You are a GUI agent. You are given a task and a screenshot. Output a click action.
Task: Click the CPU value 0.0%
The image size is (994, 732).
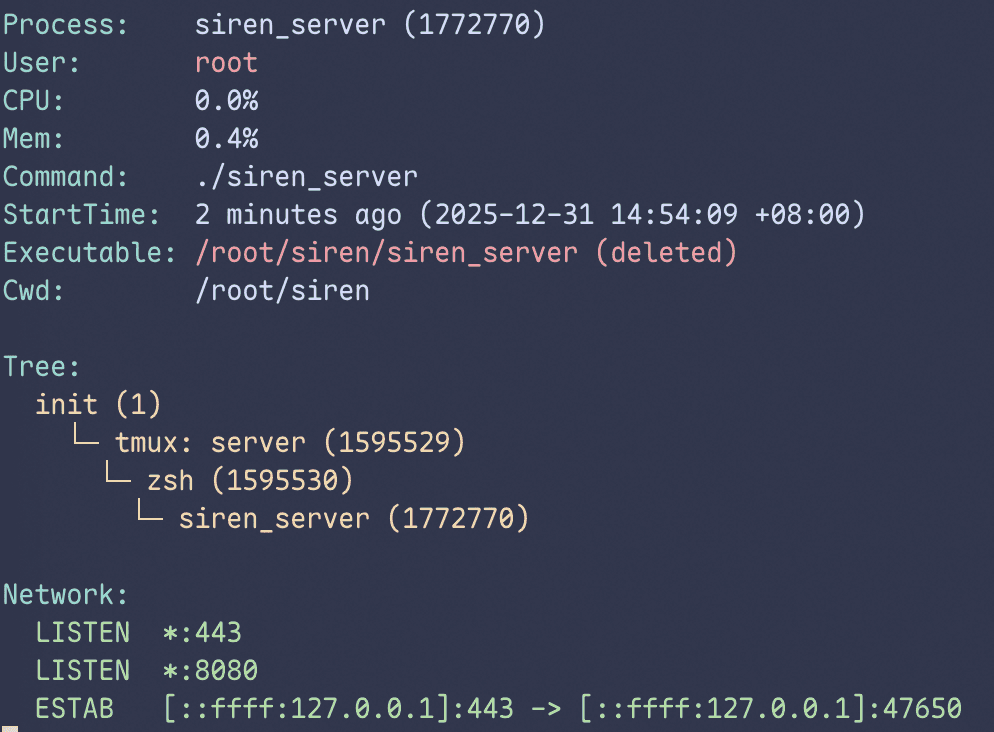226,100
